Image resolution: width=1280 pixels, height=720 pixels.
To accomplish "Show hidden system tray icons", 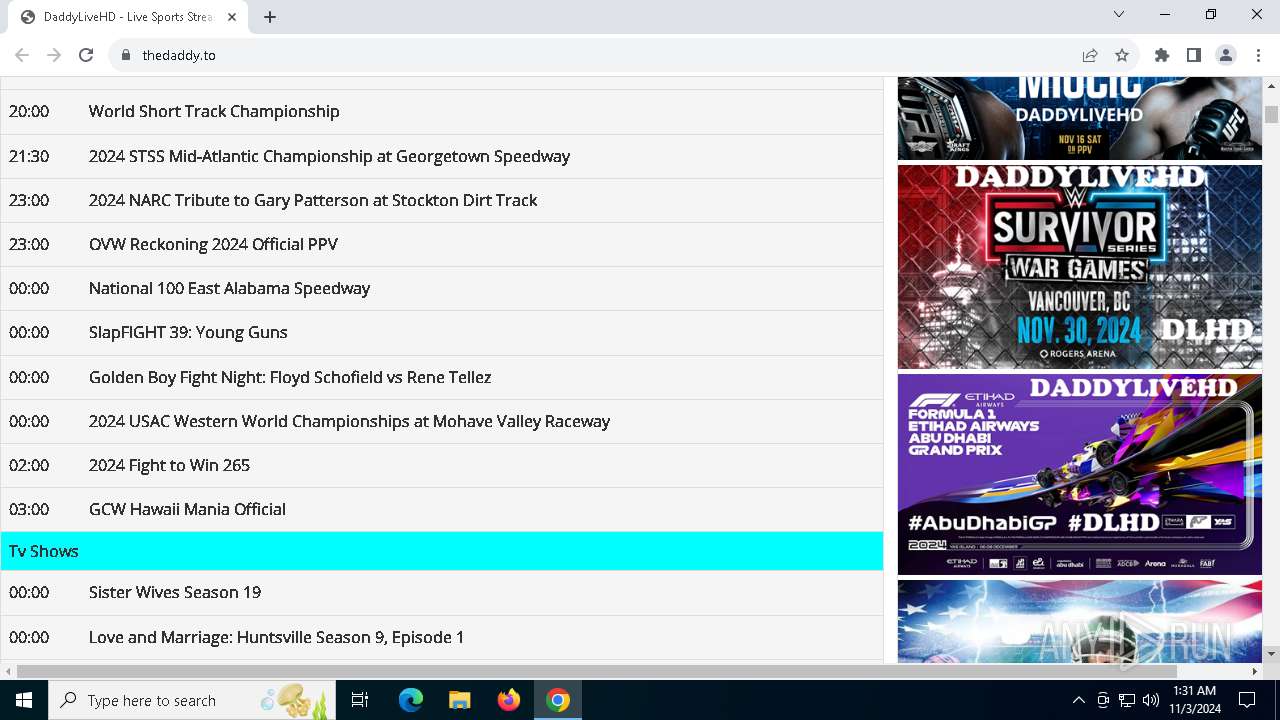I will 1078,700.
